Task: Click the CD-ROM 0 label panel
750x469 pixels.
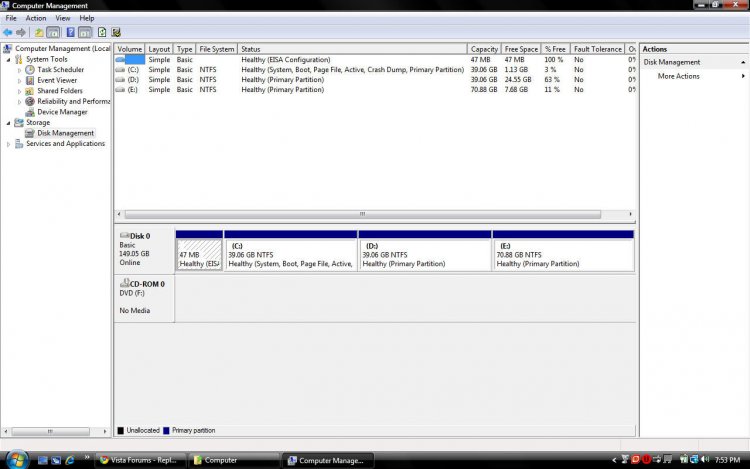Action: (144, 298)
